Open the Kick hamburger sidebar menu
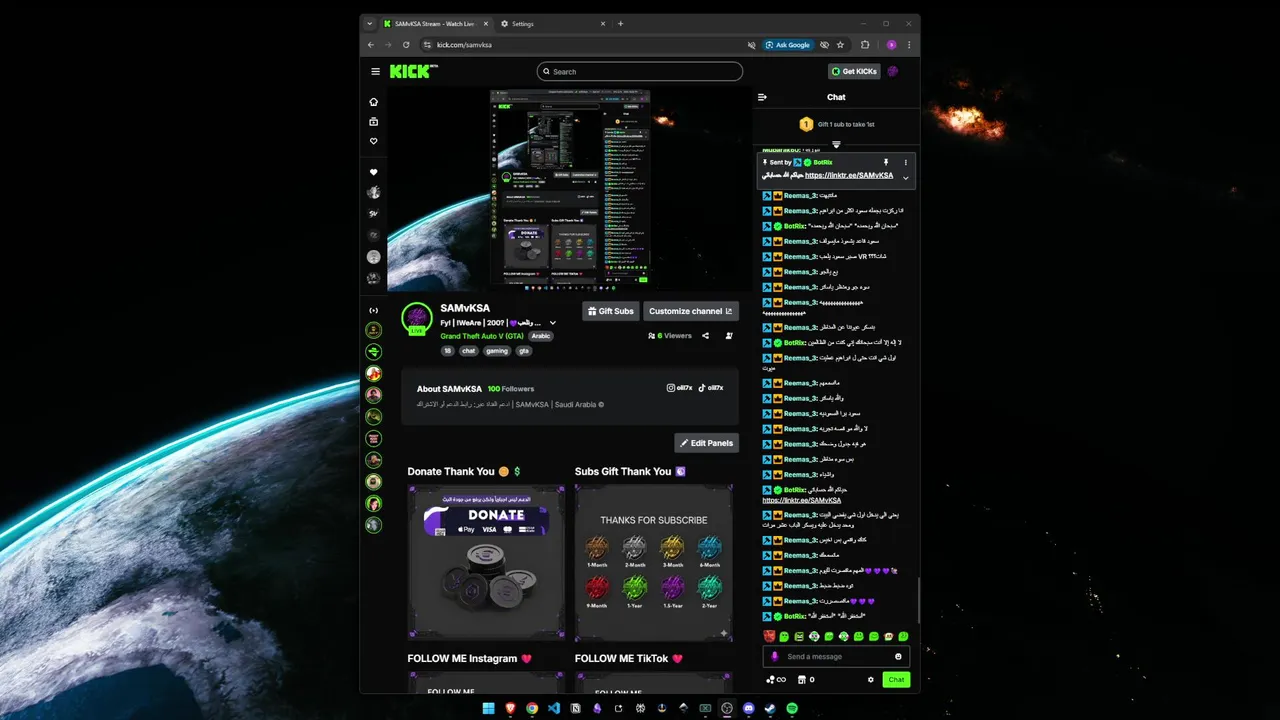The width and height of the screenshot is (1280, 720). (375, 71)
